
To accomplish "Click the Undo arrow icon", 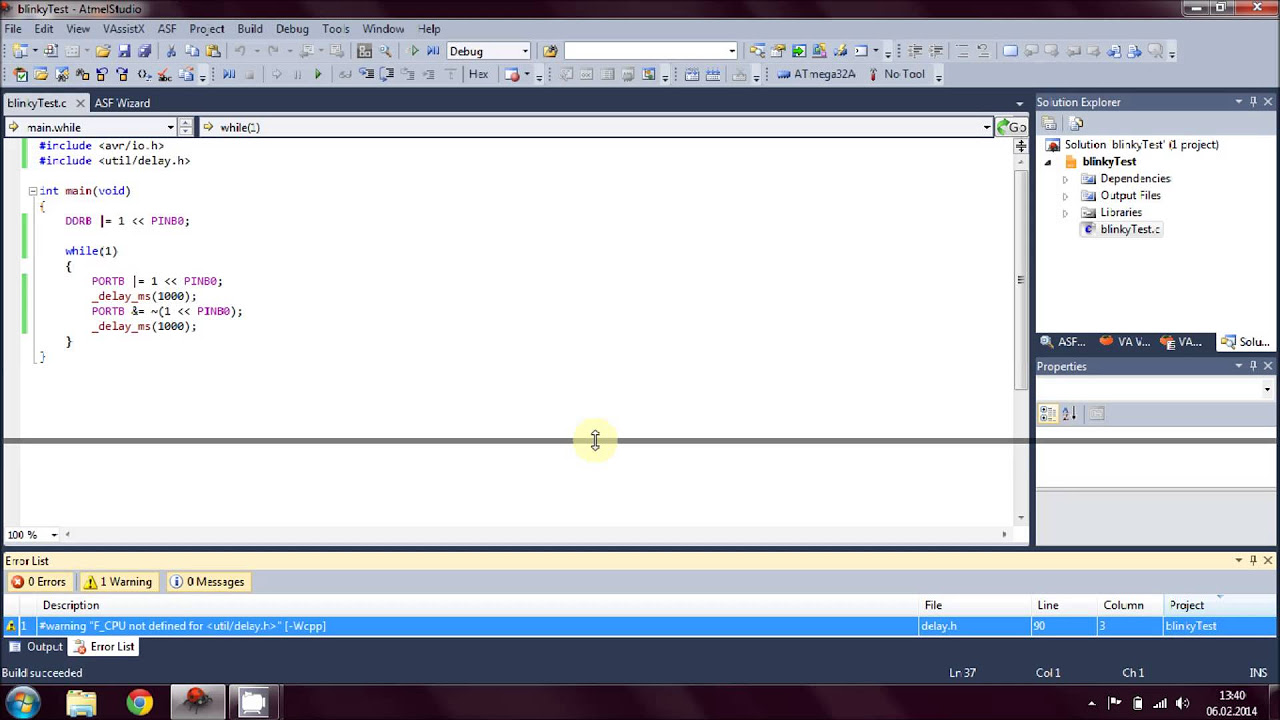I will (x=240, y=51).
